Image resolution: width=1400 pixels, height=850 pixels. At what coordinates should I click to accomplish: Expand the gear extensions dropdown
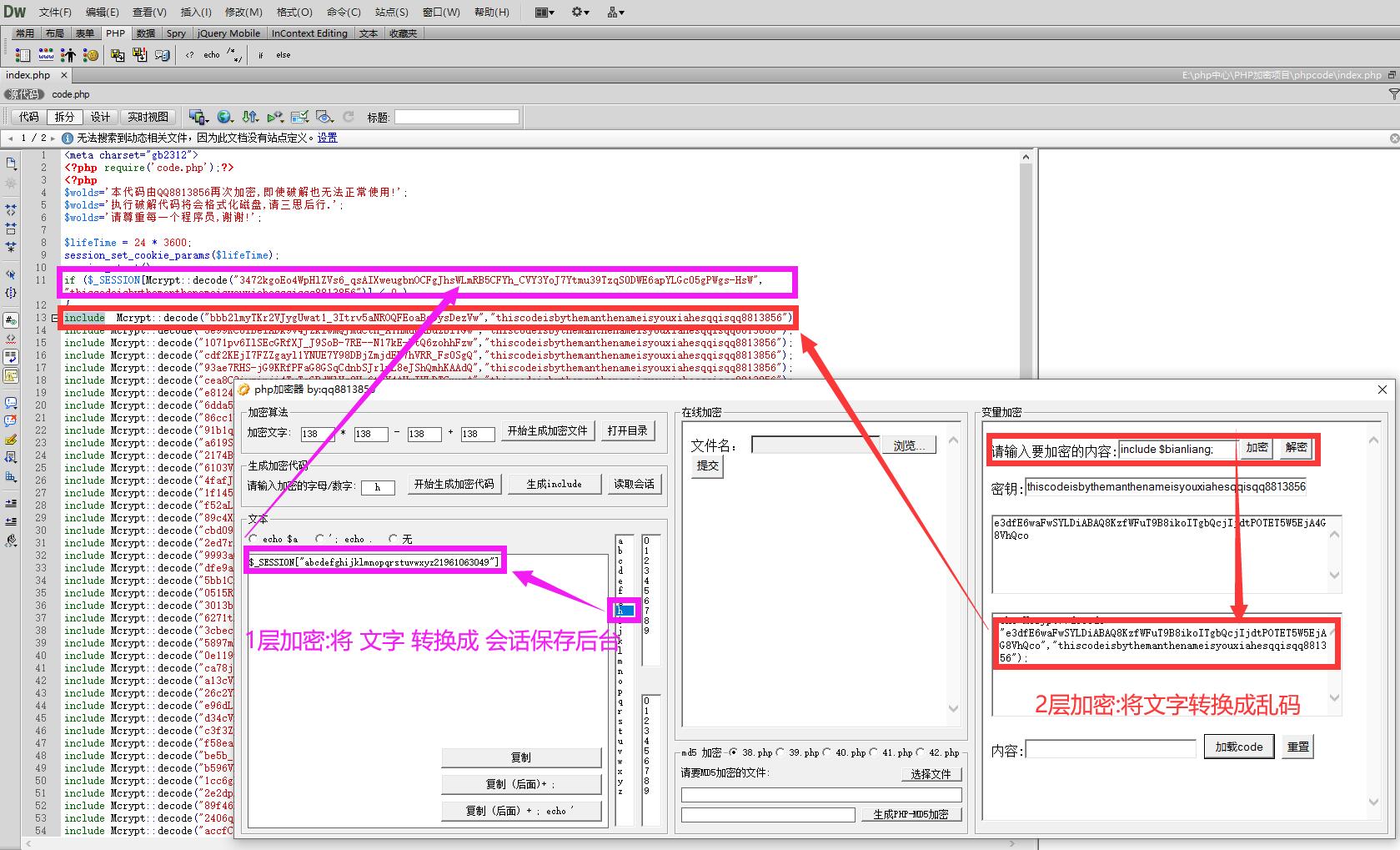click(580, 12)
